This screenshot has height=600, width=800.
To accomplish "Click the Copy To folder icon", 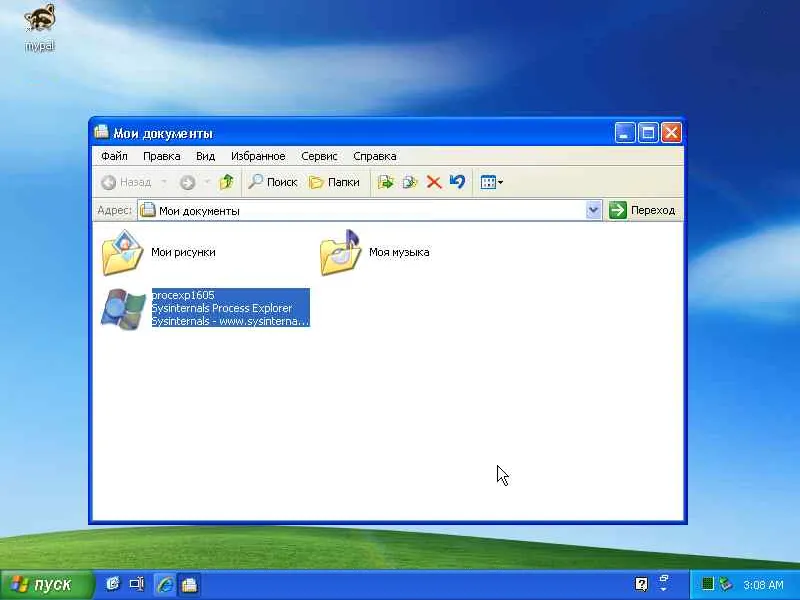I will (410, 182).
